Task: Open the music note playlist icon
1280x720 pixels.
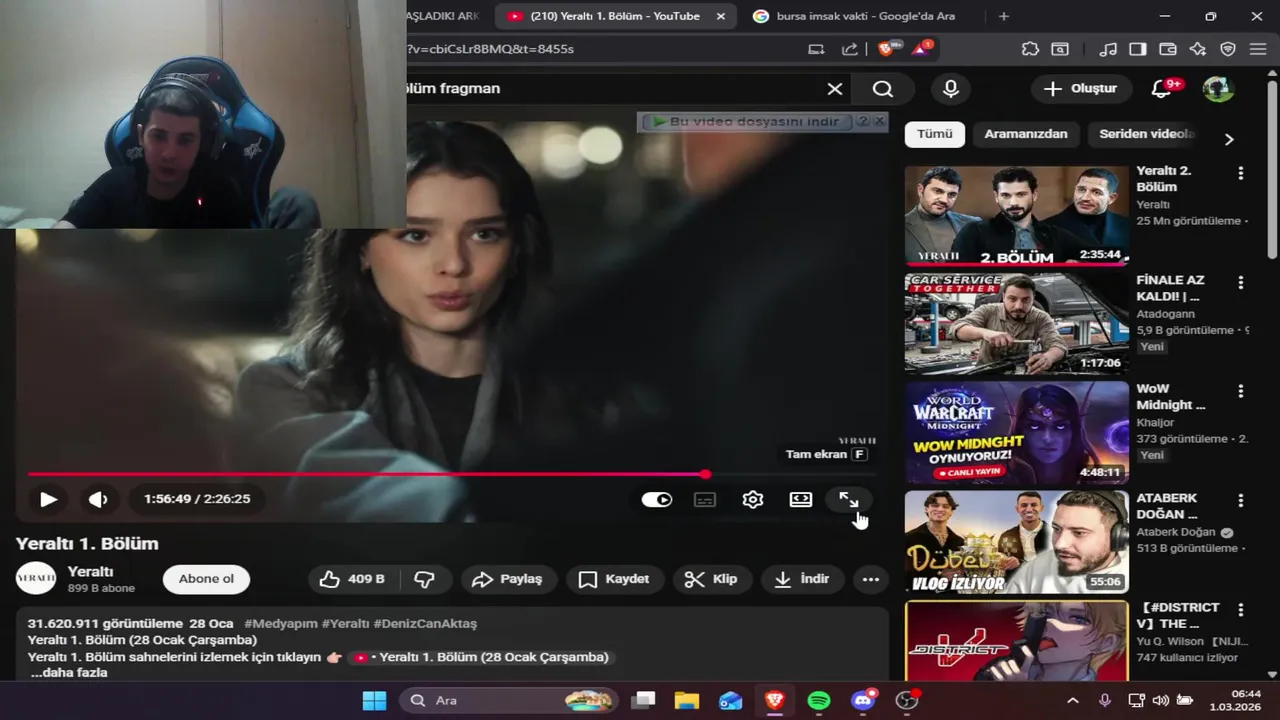Action: coord(1108,49)
